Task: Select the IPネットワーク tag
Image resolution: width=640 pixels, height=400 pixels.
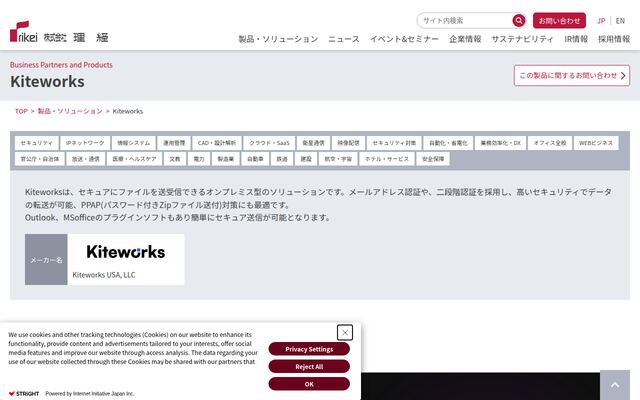Action: (x=85, y=143)
